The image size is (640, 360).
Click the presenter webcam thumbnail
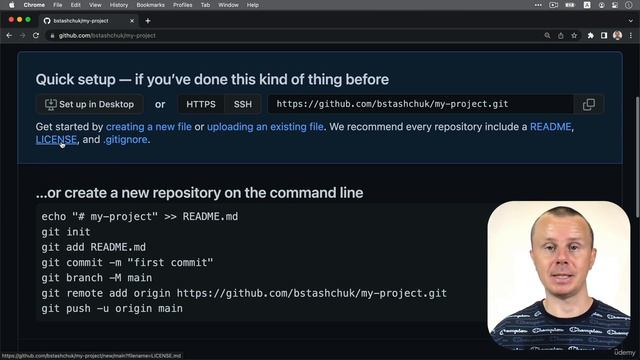pos(559,275)
